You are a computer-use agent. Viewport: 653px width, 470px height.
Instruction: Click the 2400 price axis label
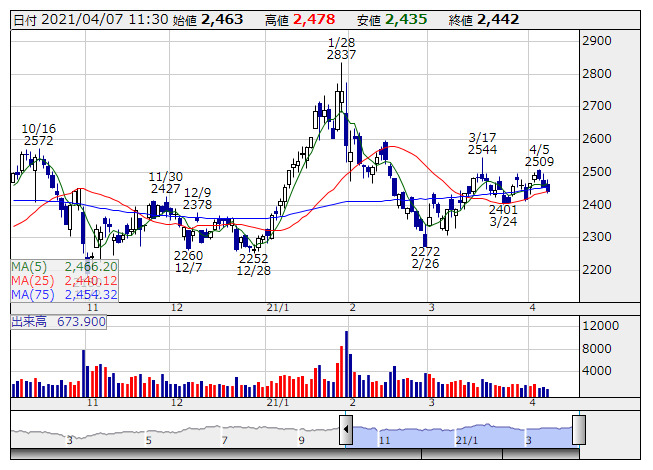(x=597, y=204)
